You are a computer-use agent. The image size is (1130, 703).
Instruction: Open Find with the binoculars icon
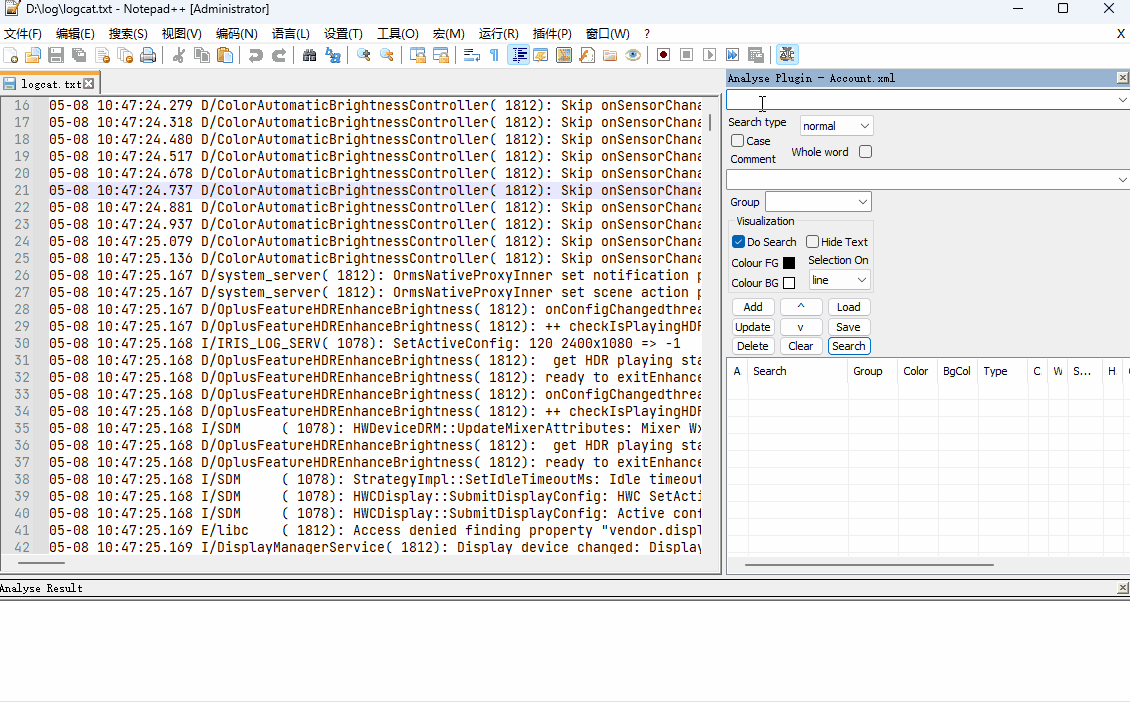[x=309, y=55]
